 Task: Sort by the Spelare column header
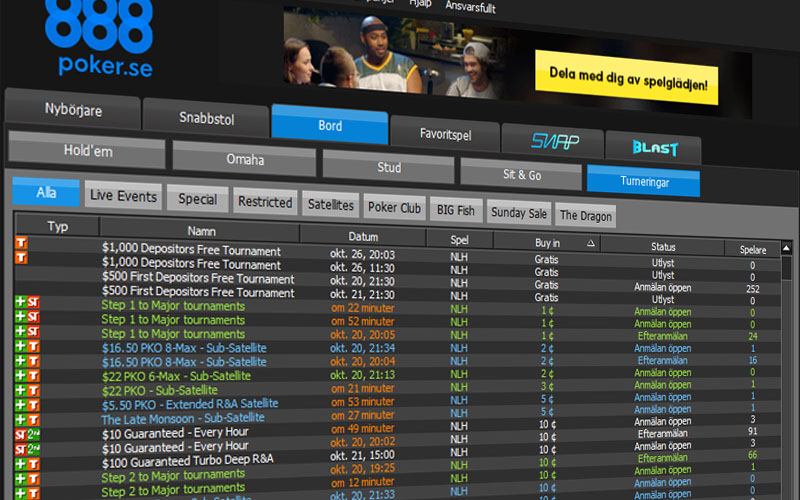[x=753, y=249]
